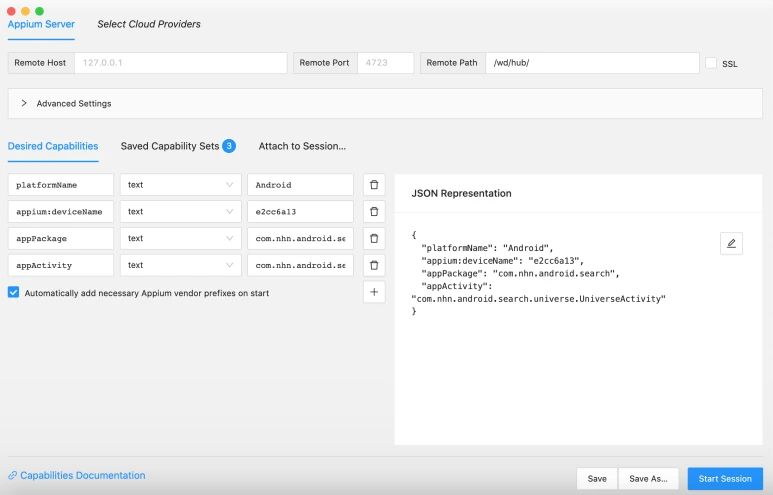
Task: Click the UniverseActivity JSON value line
Action: 538,299
